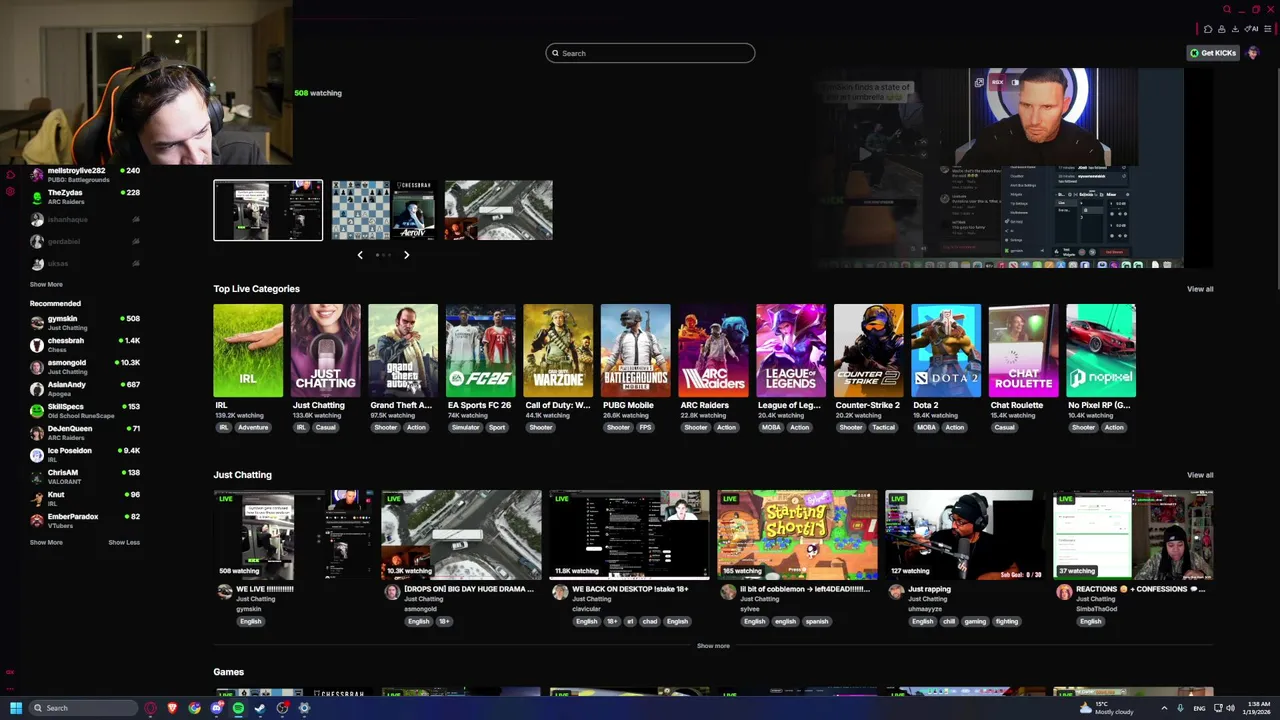This screenshot has height=720, width=1280.
Task: Go to next carousel slide arrow
Action: coord(406,255)
